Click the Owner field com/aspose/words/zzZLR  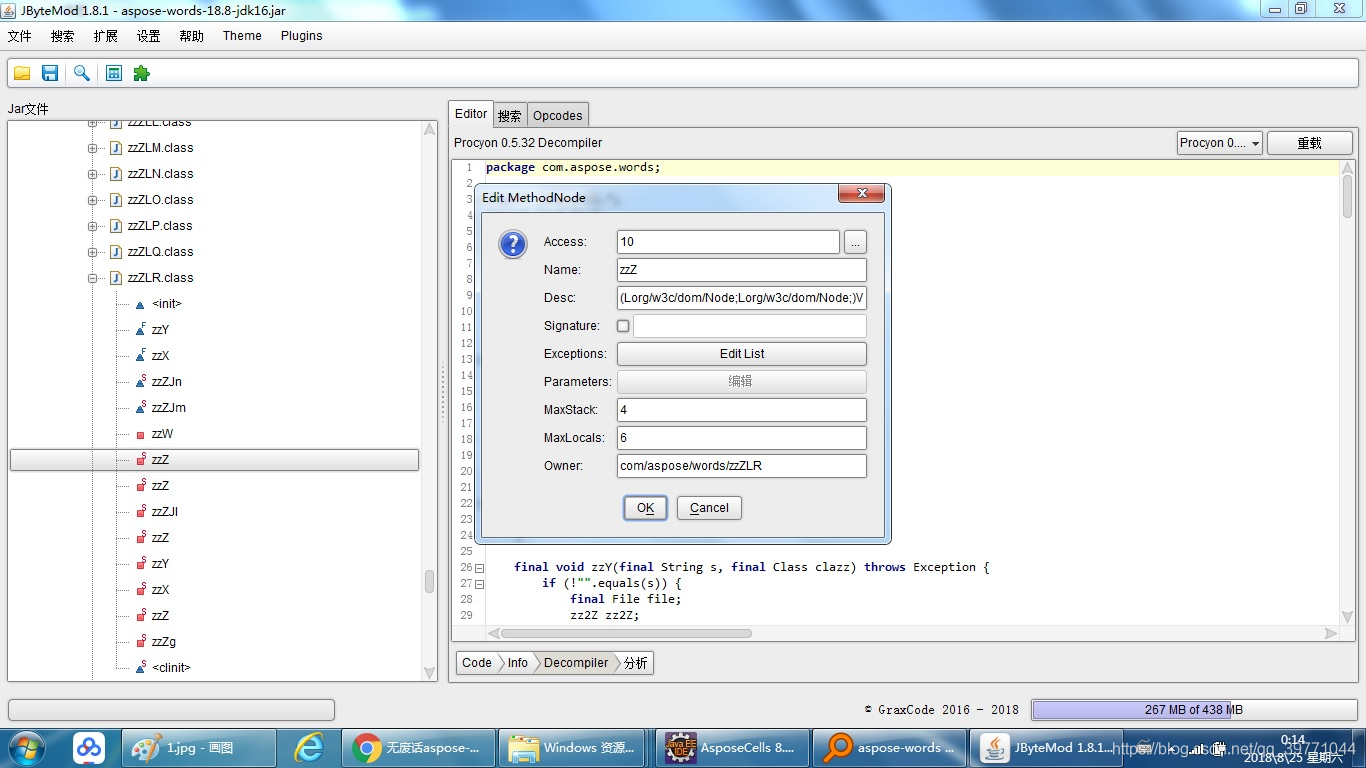[742, 466]
